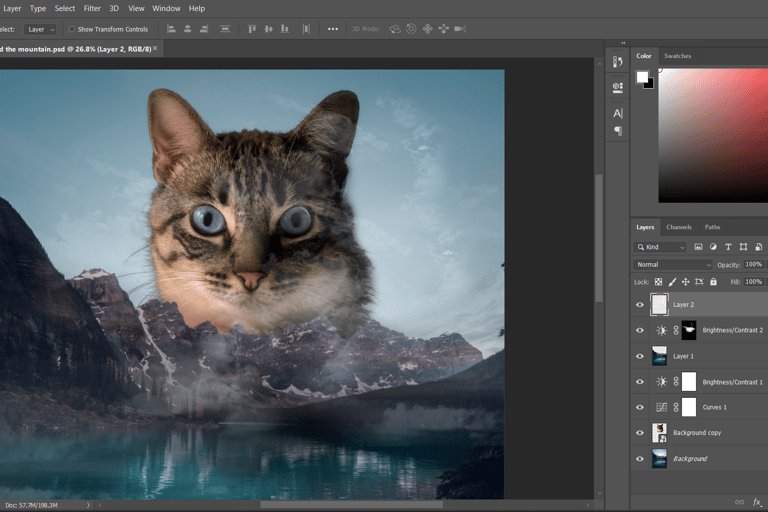The image size is (768, 512).
Task: Hide Brightness/Contrast 1 layer eye
Action: [640, 382]
